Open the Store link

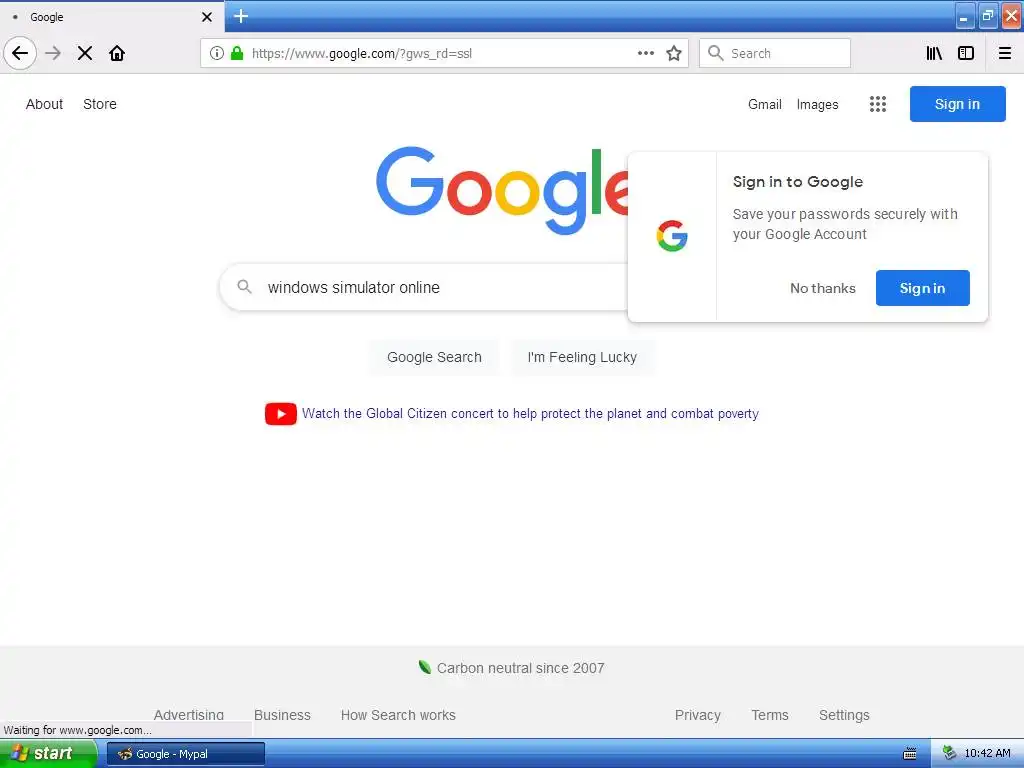[100, 104]
